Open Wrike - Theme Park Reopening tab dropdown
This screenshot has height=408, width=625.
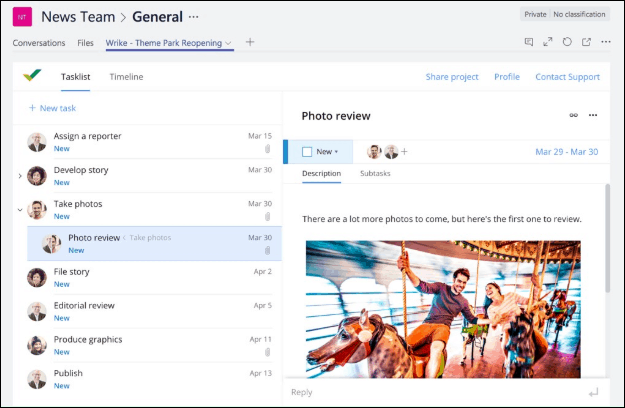point(228,43)
